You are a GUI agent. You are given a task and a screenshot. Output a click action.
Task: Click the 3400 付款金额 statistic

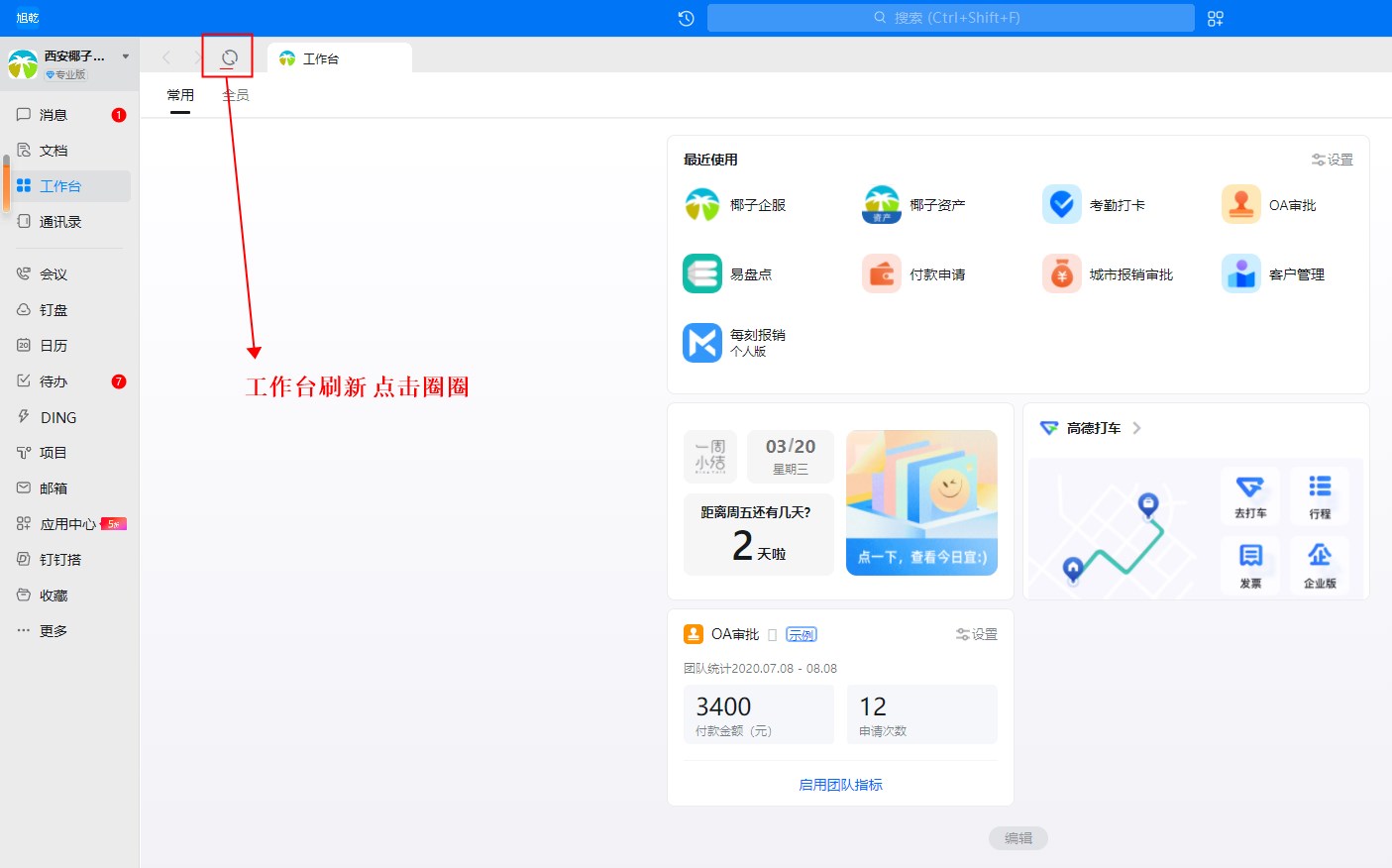(759, 714)
